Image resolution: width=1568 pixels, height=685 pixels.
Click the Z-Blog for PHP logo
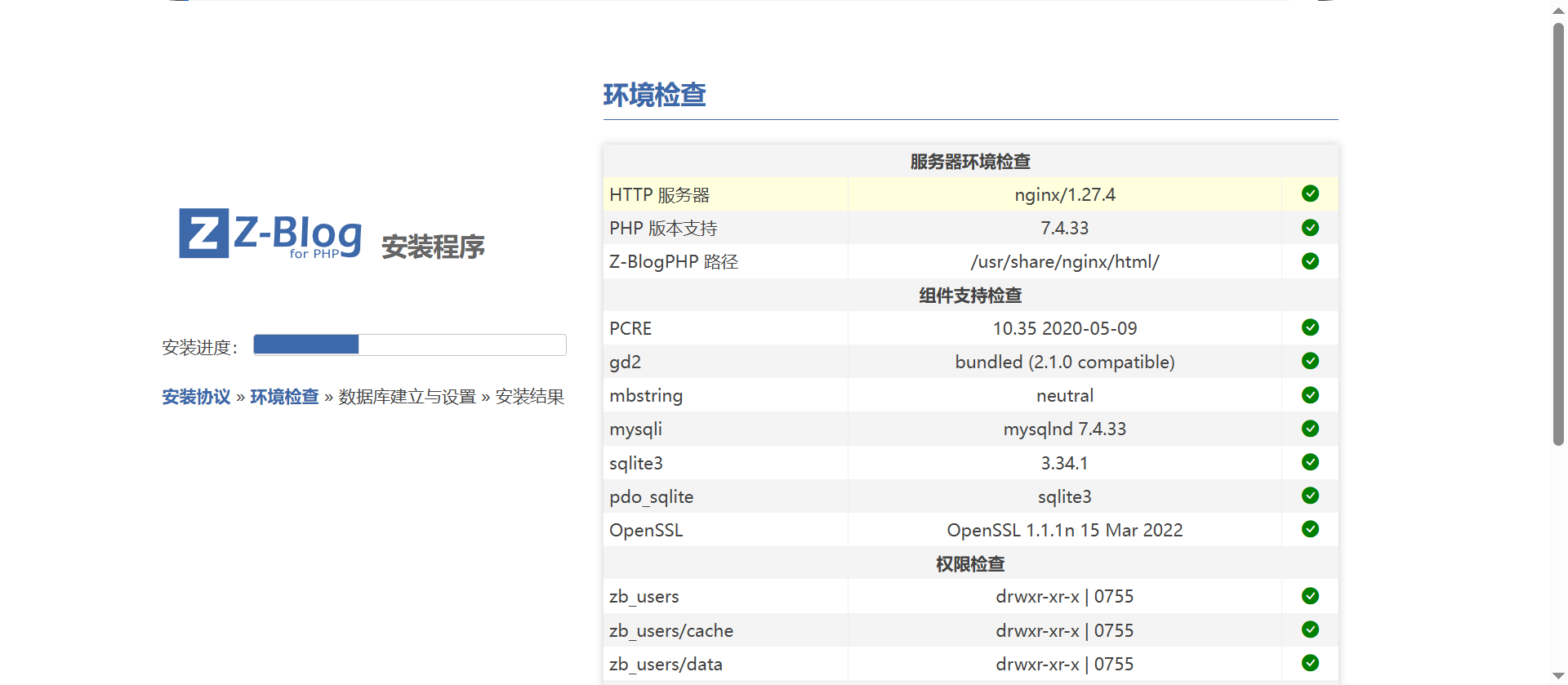(x=270, y=234)
